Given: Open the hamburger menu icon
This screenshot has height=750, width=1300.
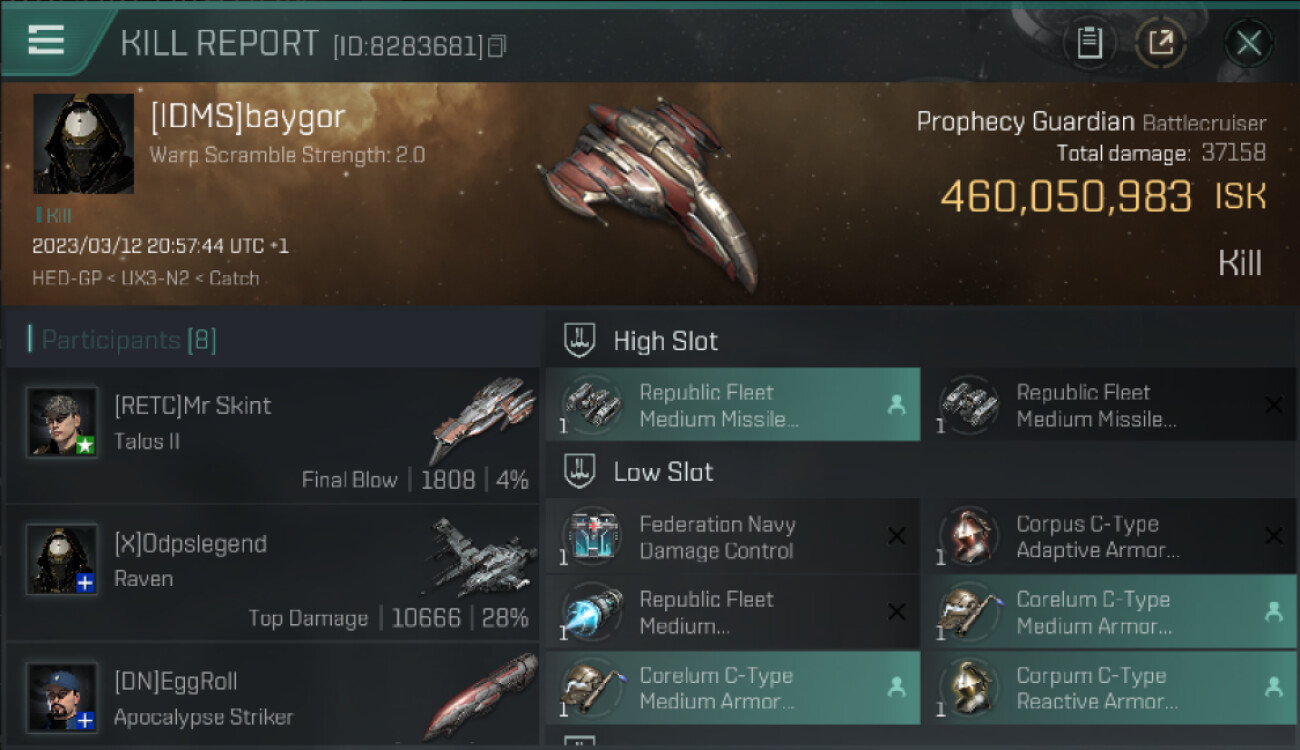Looking at the screenshot, I should point(46,41).
